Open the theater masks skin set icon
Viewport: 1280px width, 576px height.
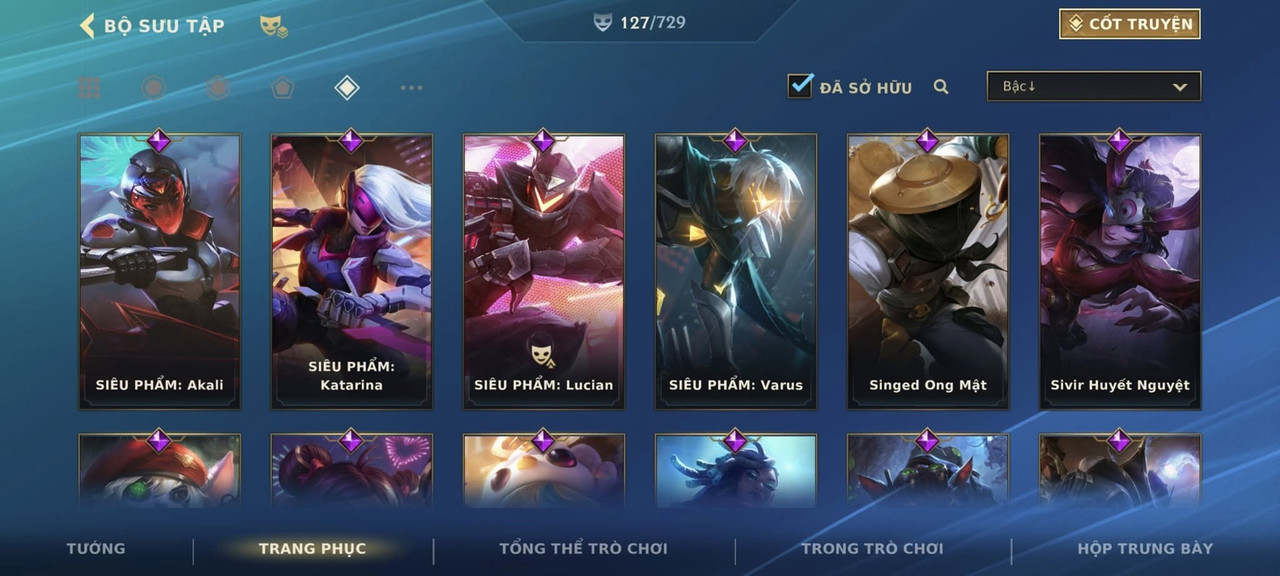tap(274, 26)
